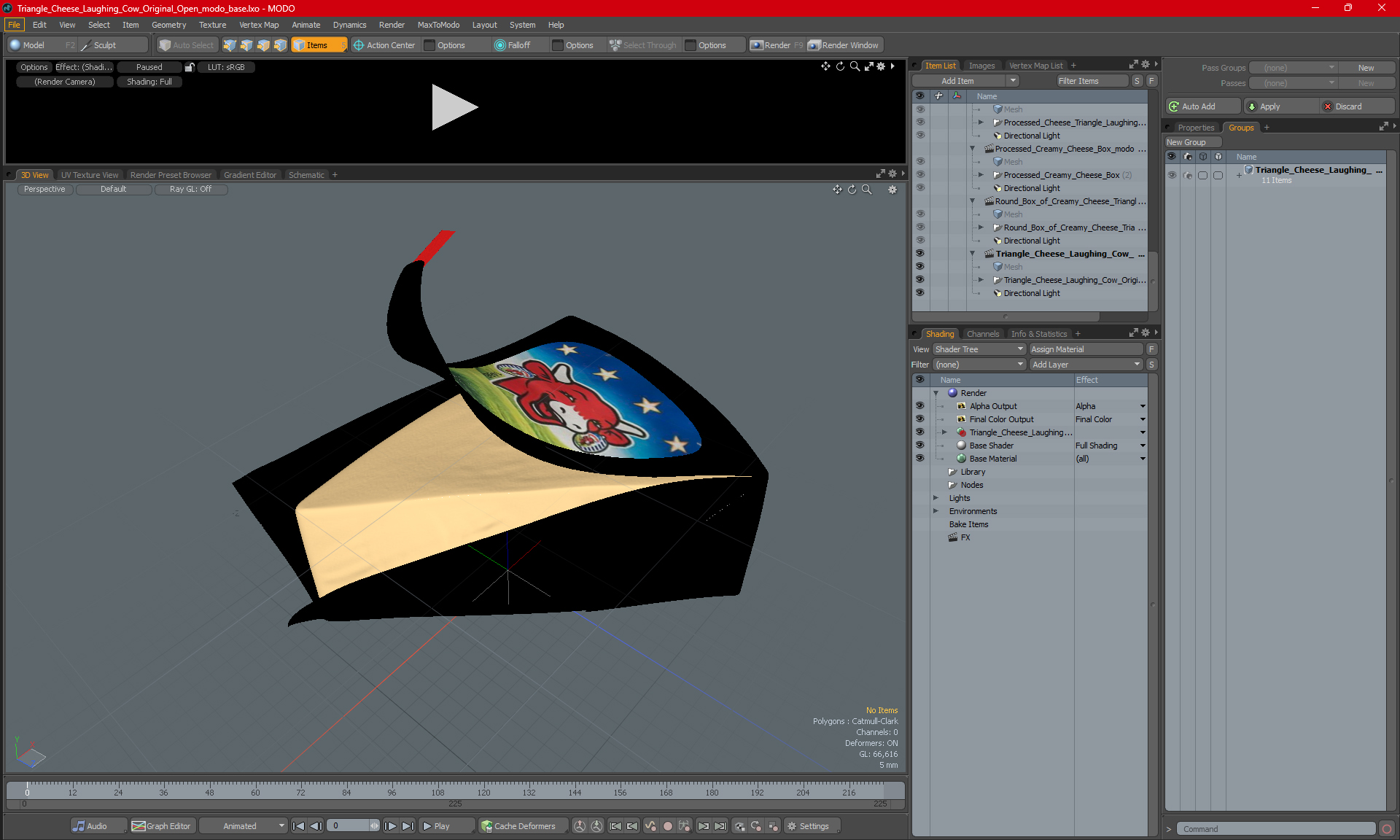Go to first frame
Screen dimensions: 1400x840
point(298,826)
